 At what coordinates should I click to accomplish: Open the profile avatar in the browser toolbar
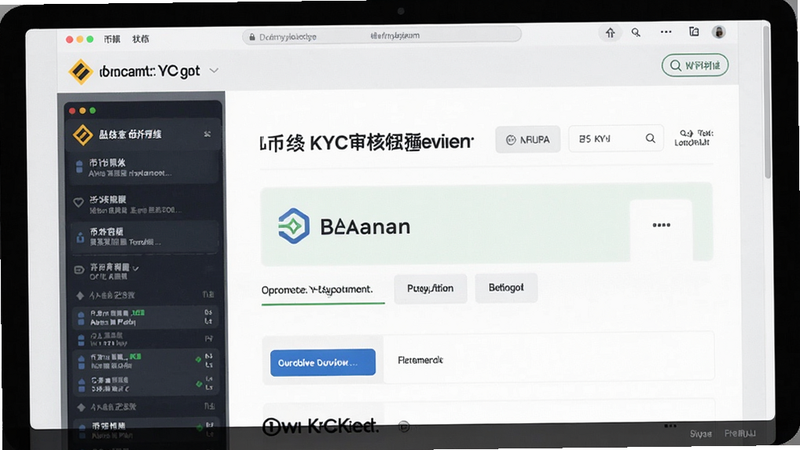point(719,32)
